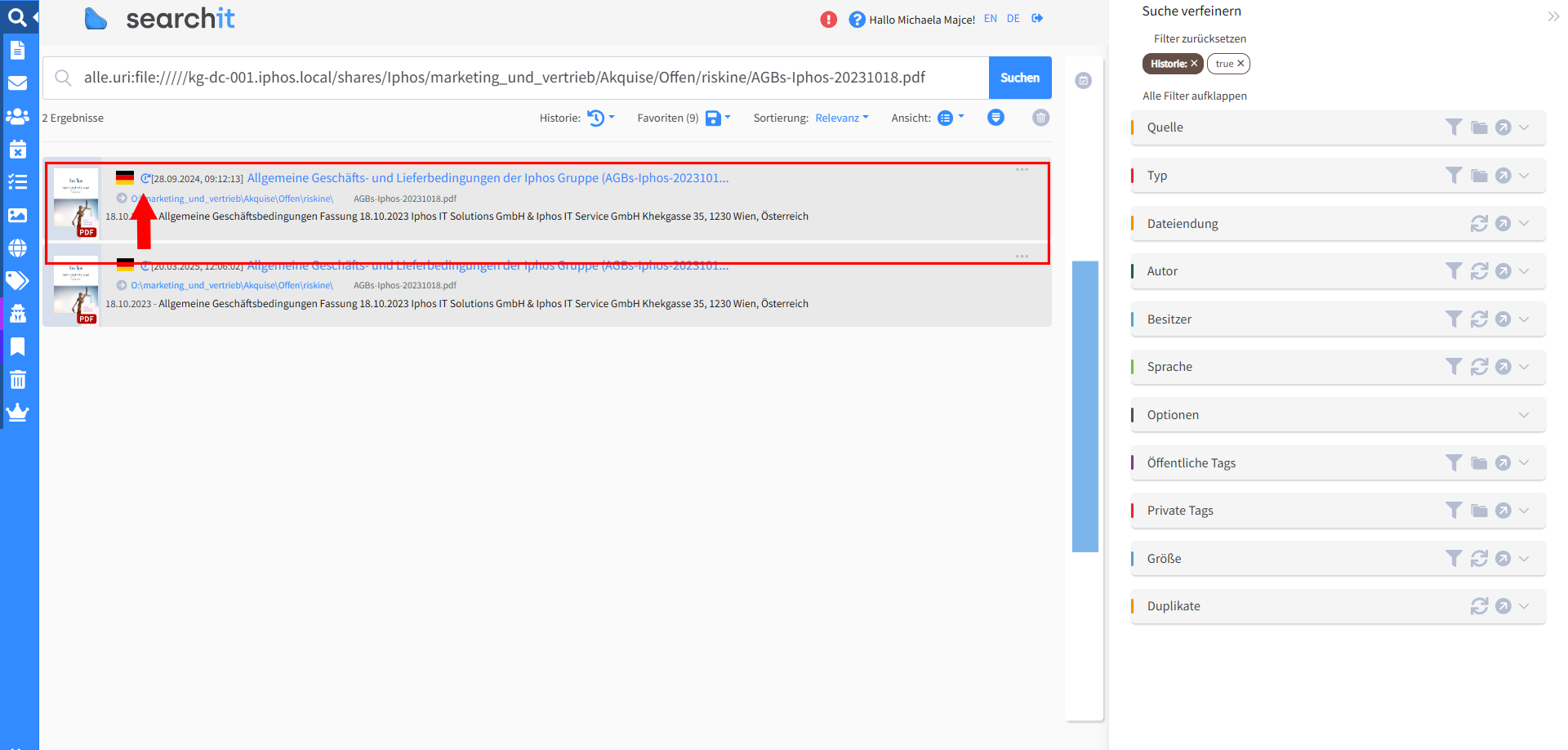
Task: Open the Ansicht view dropdown
Action: (951, 118)
